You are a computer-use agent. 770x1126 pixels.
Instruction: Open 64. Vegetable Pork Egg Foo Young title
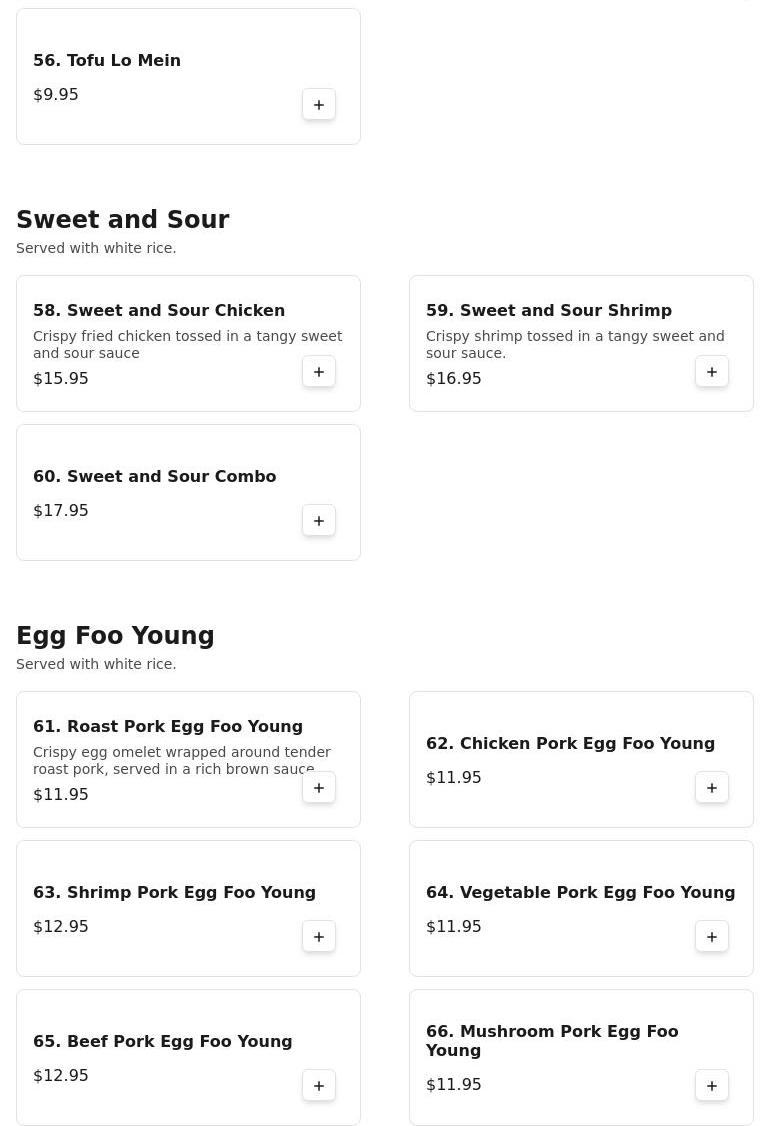coord(580,893)
